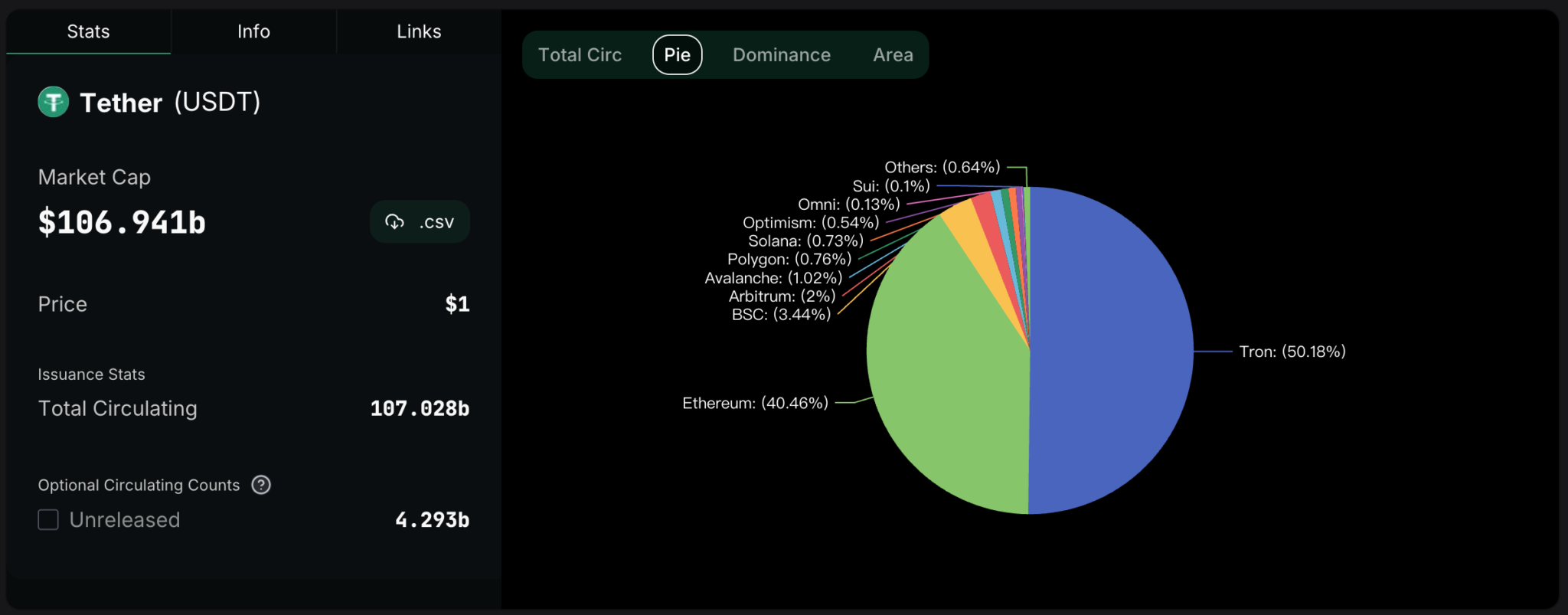
Task: Switch chart to Dominance view
Action: (x=782, y=55)
